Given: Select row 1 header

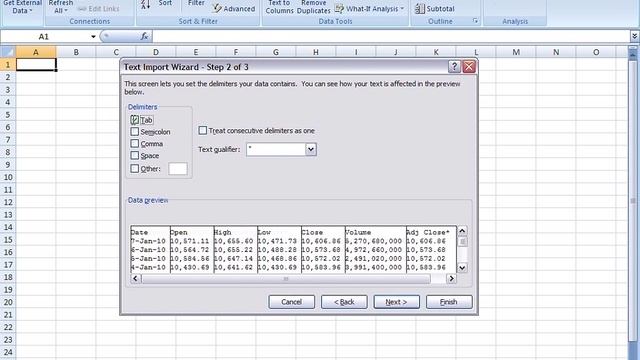Looking at the screenshot, I should [x=8, y=64].
